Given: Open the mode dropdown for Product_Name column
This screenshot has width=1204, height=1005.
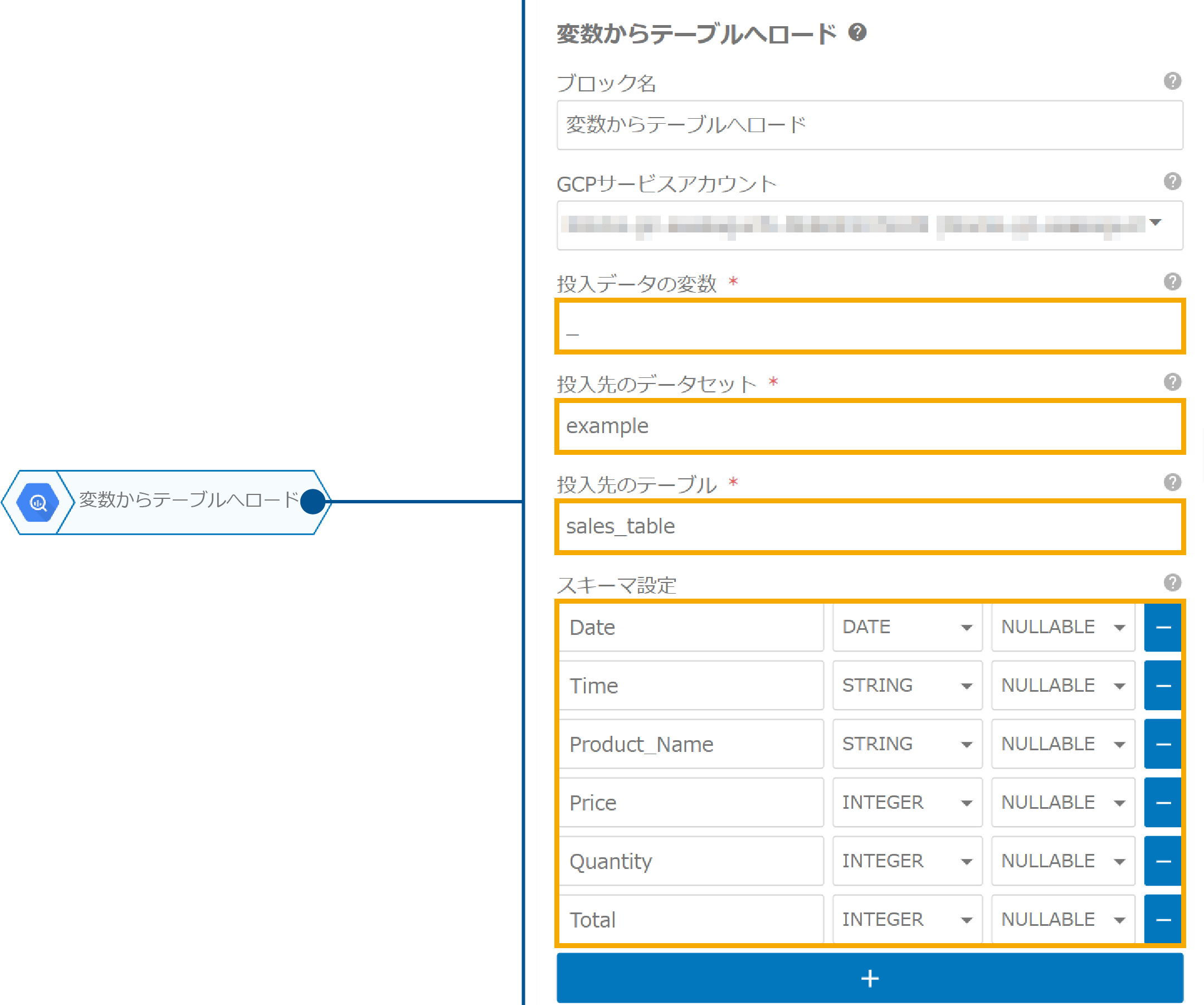Looking at the screenshot, I should 1064,745.
